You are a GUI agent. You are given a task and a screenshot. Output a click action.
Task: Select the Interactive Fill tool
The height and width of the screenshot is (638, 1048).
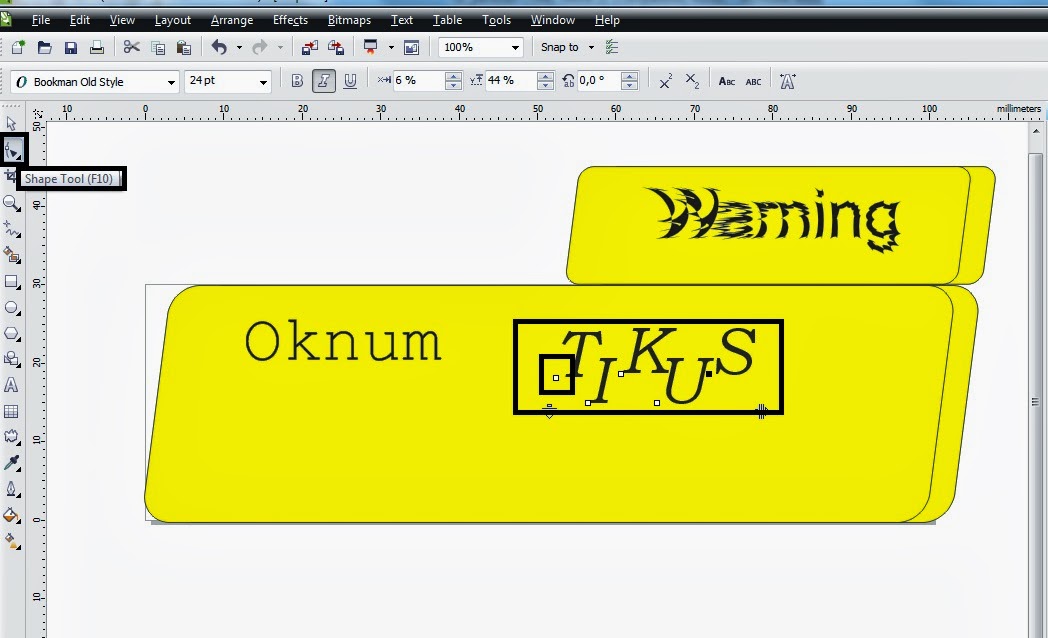(x=11, y=540)
